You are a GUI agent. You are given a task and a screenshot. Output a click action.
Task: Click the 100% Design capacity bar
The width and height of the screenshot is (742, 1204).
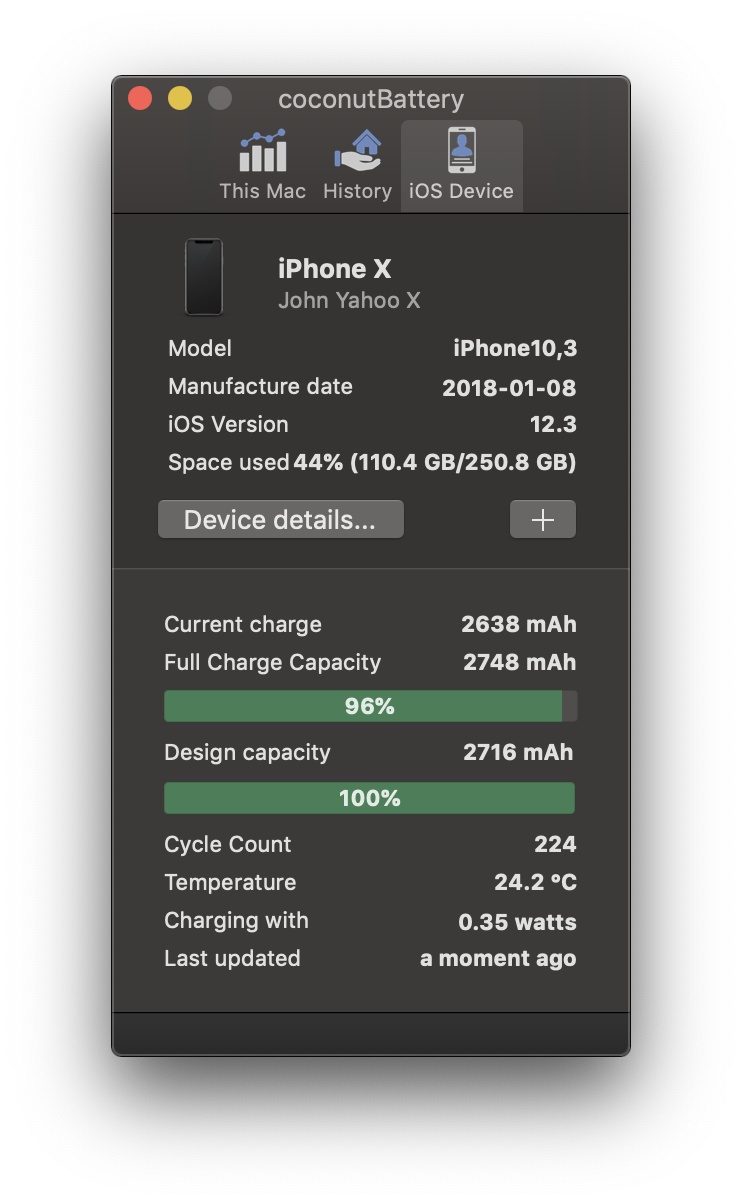pos(370,797)
